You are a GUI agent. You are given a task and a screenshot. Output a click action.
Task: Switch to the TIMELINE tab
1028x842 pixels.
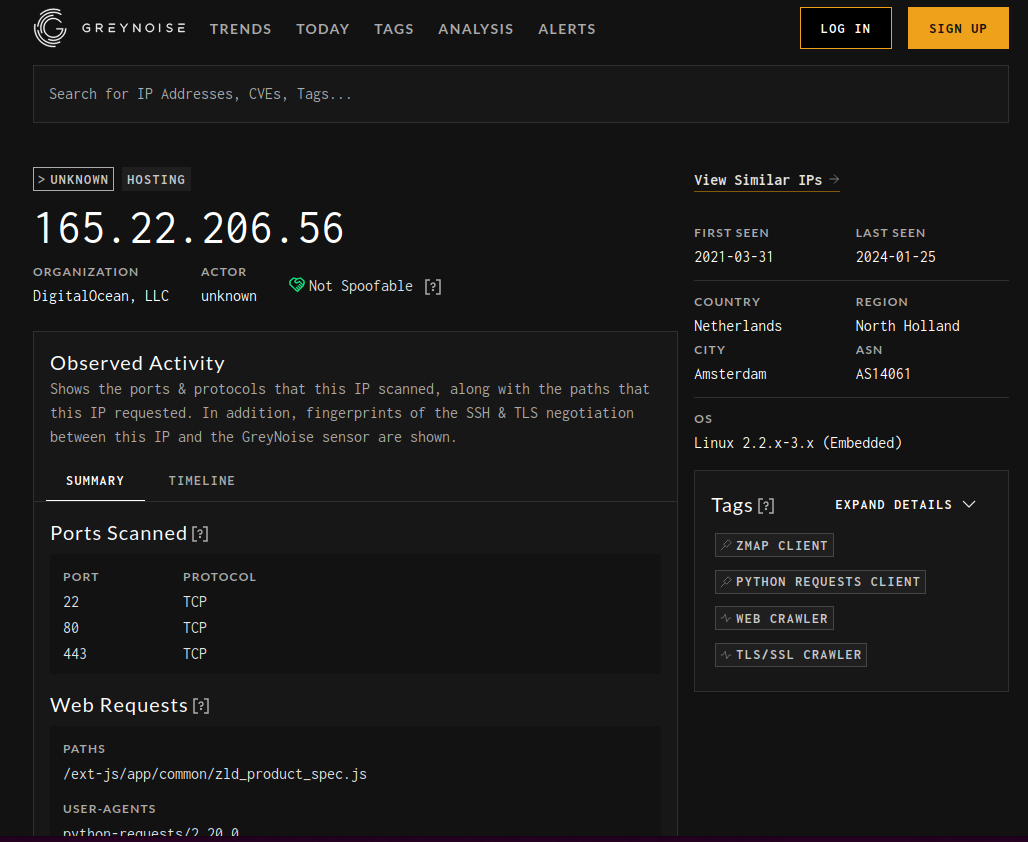(201, 480)
